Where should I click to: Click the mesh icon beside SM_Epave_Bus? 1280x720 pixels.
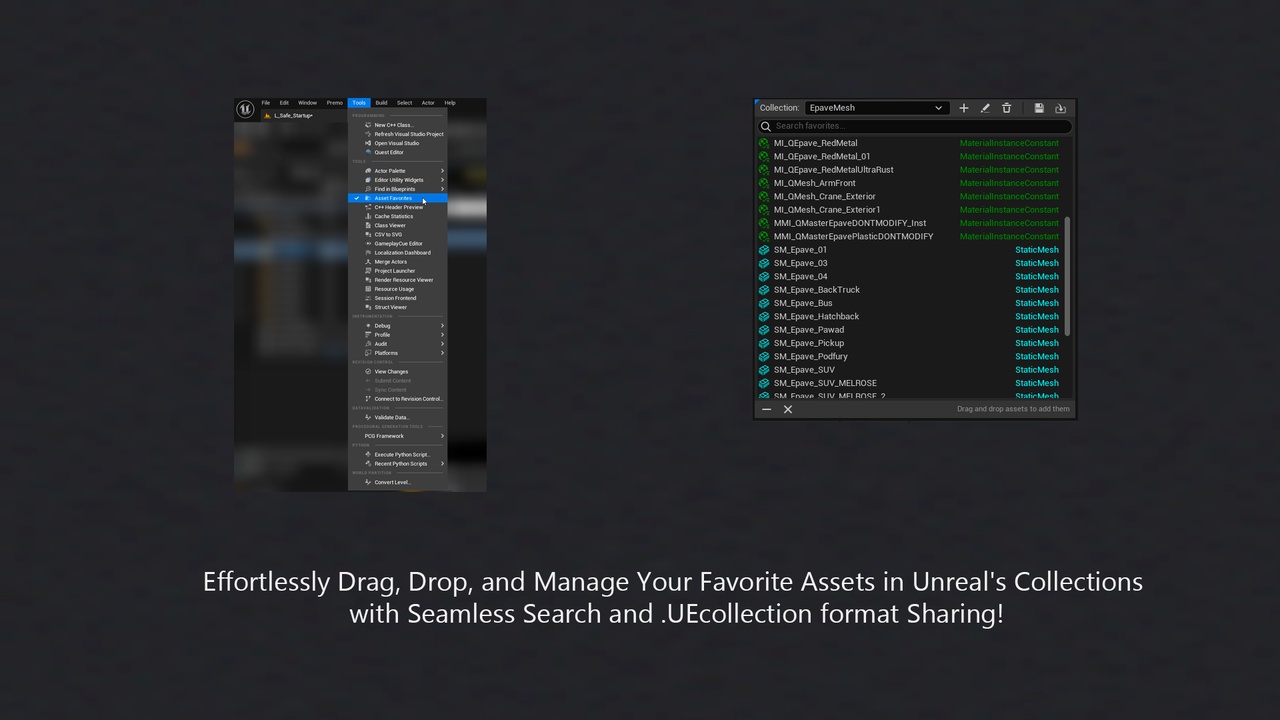coord(764,303)
